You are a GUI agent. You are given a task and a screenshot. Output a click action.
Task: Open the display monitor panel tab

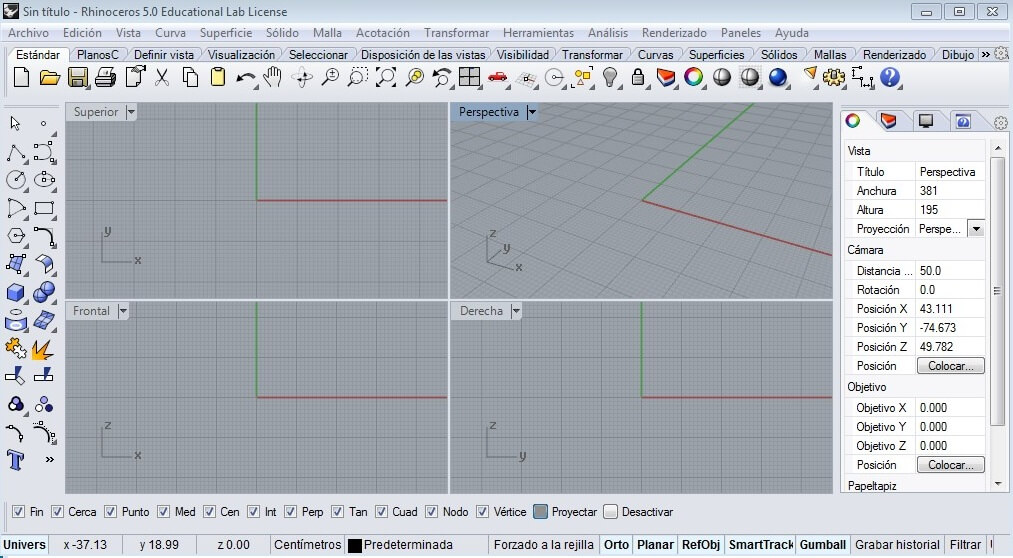tap(926, 121)
